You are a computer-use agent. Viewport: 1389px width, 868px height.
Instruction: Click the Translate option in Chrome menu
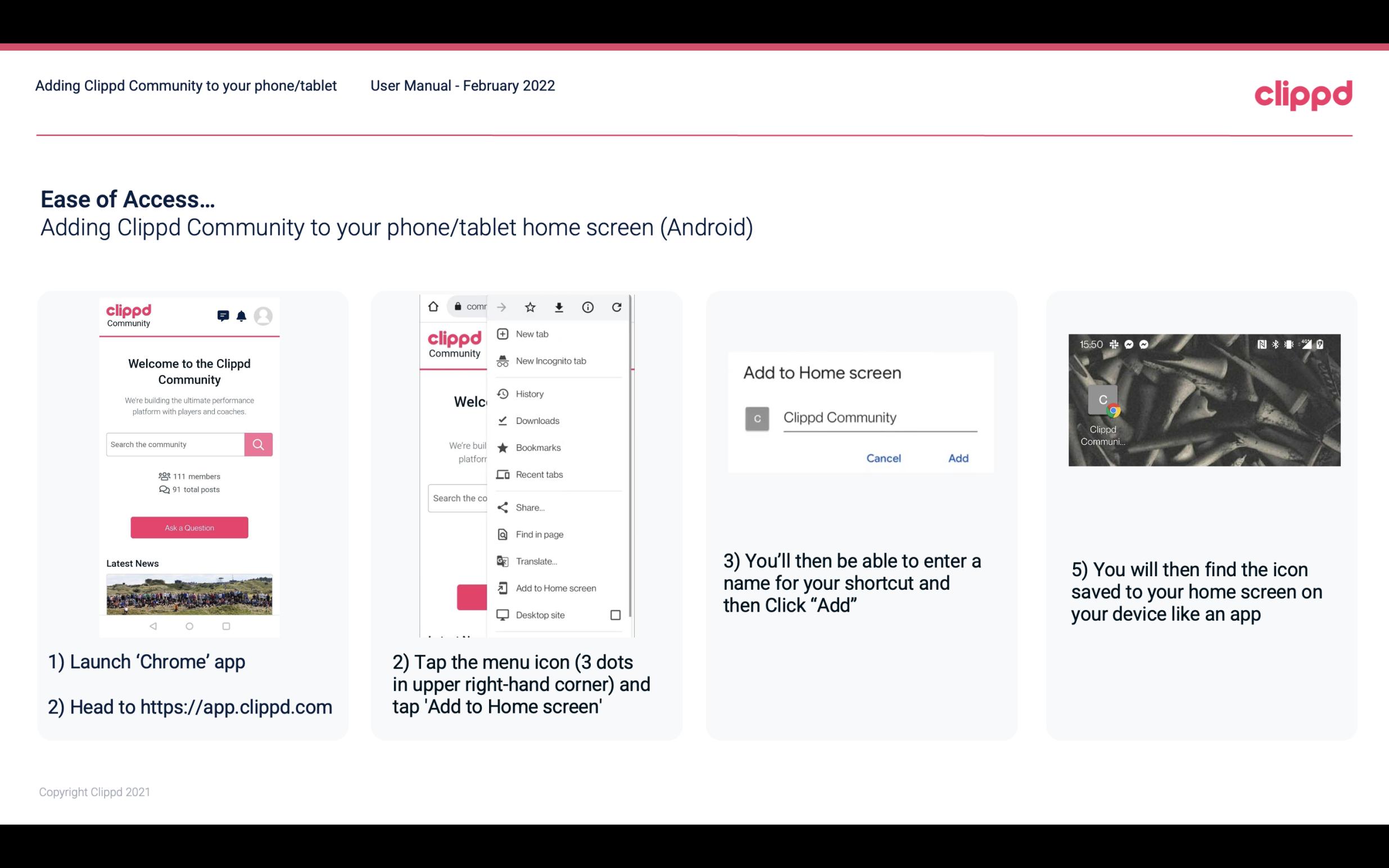[x=536, y=561]
